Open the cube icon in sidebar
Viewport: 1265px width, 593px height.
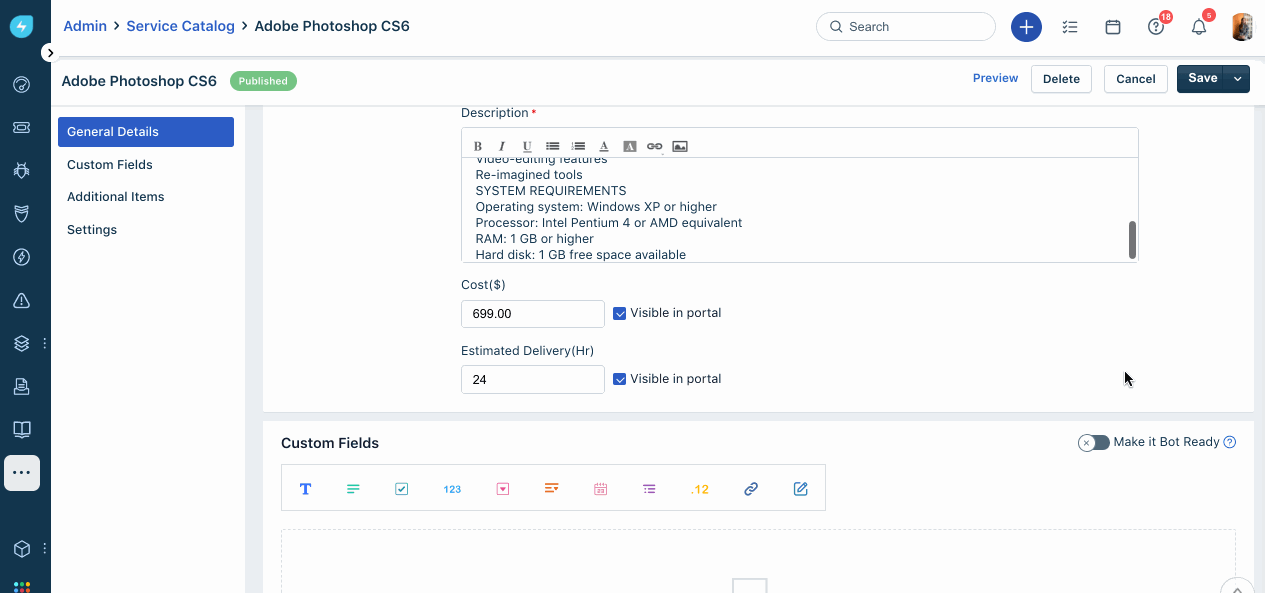pos(21,549)
